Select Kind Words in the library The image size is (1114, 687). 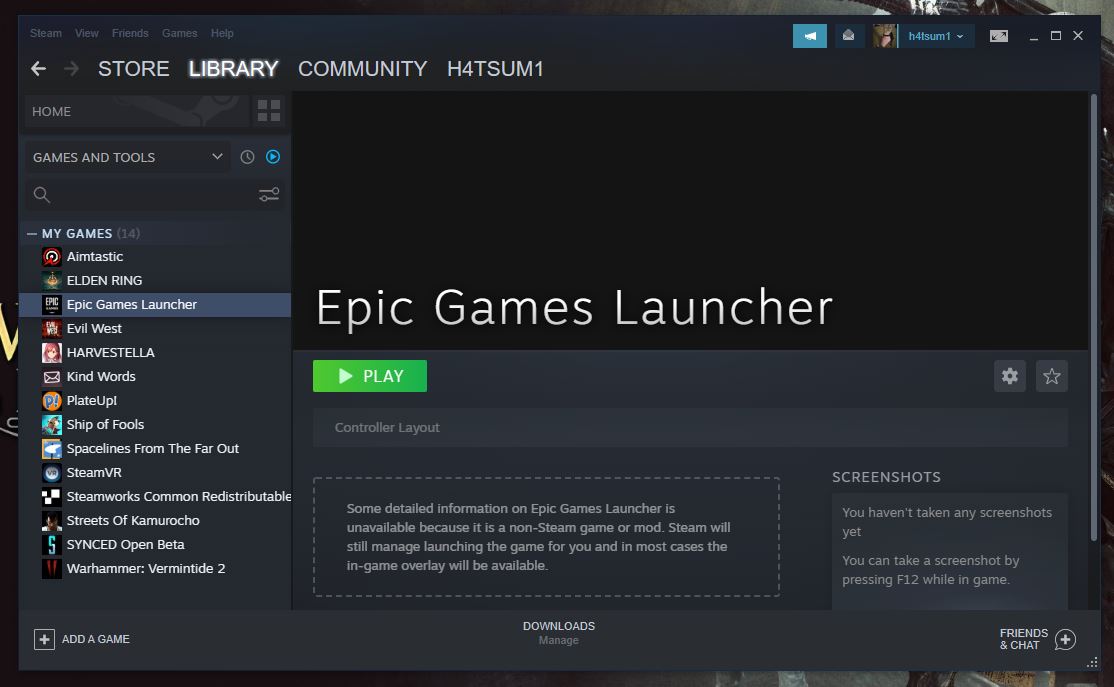[156, 377]
